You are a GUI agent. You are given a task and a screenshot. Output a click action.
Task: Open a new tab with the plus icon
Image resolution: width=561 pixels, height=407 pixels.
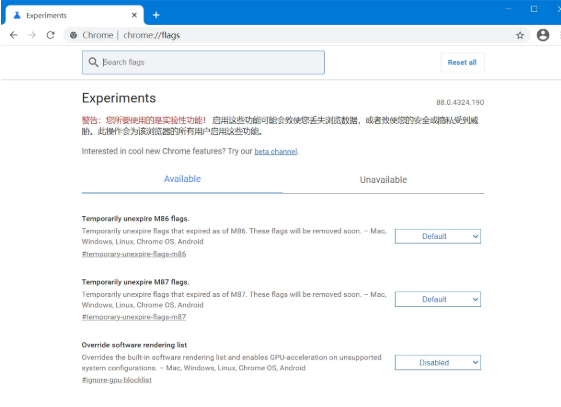tap(156, 15)
